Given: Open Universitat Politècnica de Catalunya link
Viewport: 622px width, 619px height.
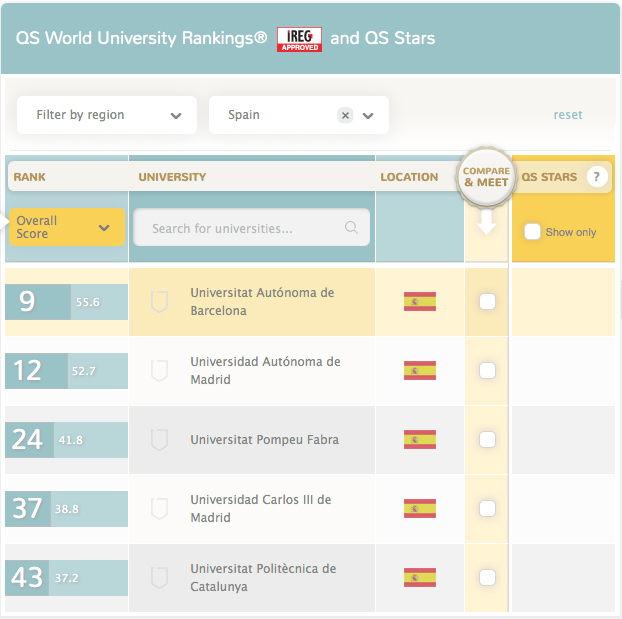Looking at the screenshot, I should click(x=263, y=578).
